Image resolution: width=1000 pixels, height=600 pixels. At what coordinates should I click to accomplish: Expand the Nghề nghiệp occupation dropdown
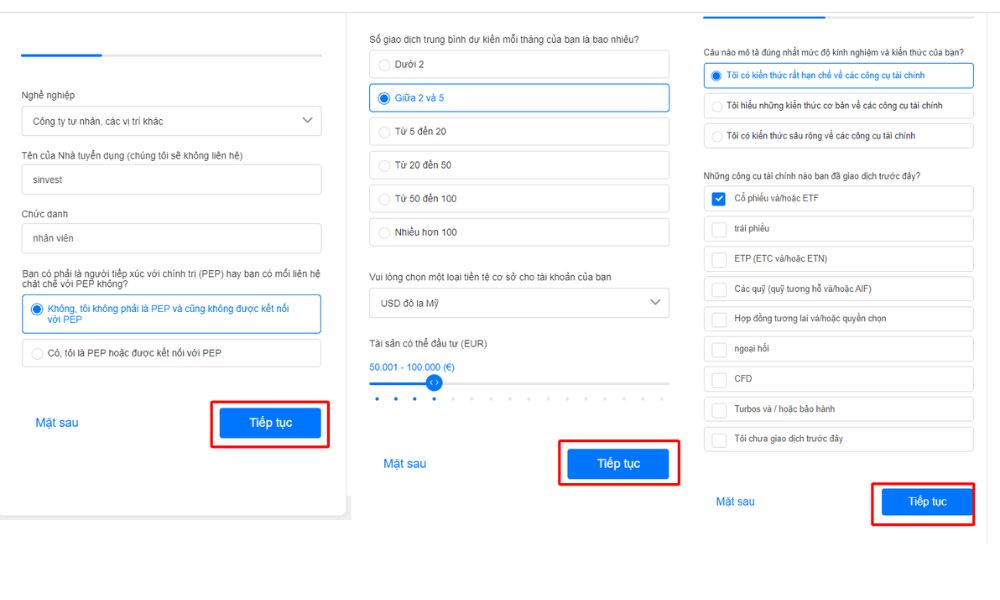pos(171,121)
